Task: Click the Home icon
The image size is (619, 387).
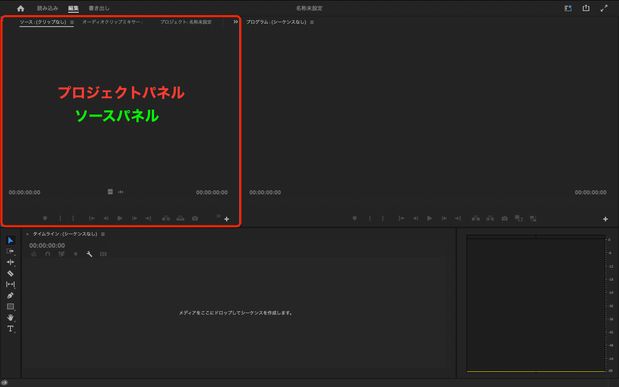Action: [x=21, y=8]
